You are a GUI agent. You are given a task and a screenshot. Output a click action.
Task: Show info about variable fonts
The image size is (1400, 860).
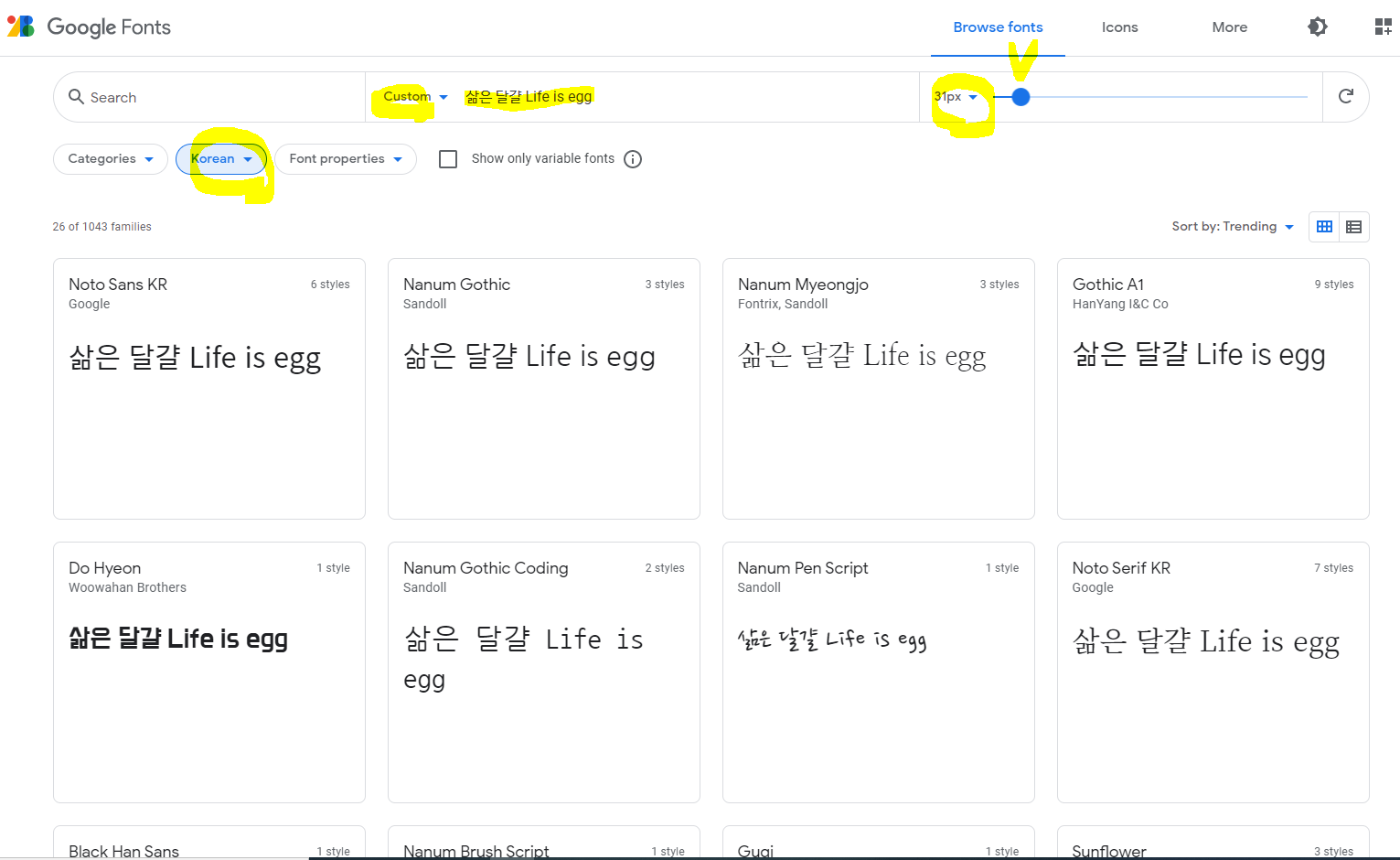[x=633, y=159]
